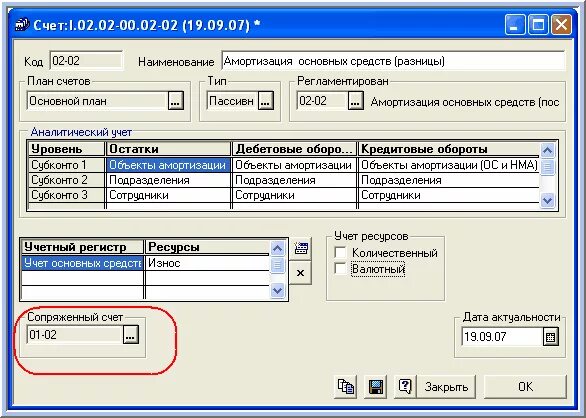This screenshot has height=418, width=586.
Task: Click the Регламентирован code field 02-02
Action: 322,101
